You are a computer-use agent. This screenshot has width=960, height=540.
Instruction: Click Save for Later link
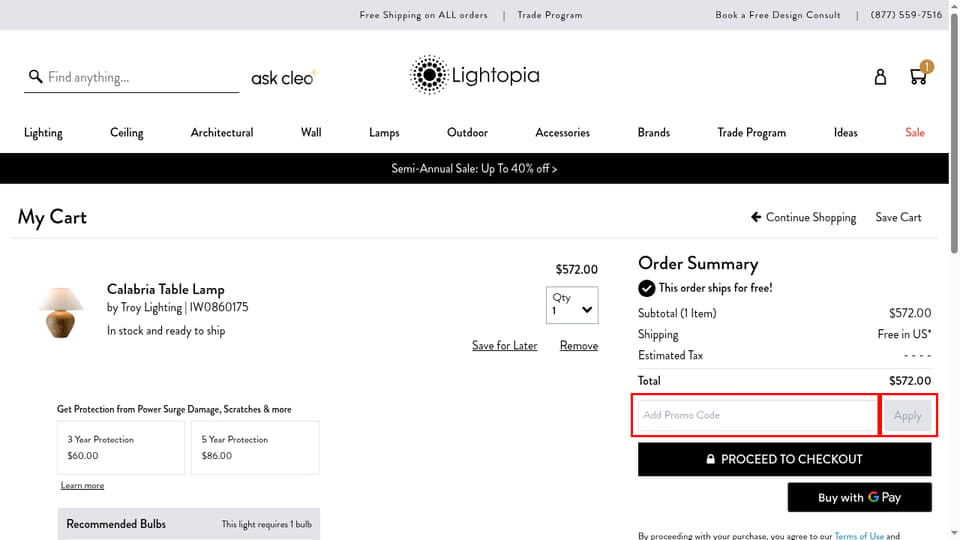click(504, 346)
